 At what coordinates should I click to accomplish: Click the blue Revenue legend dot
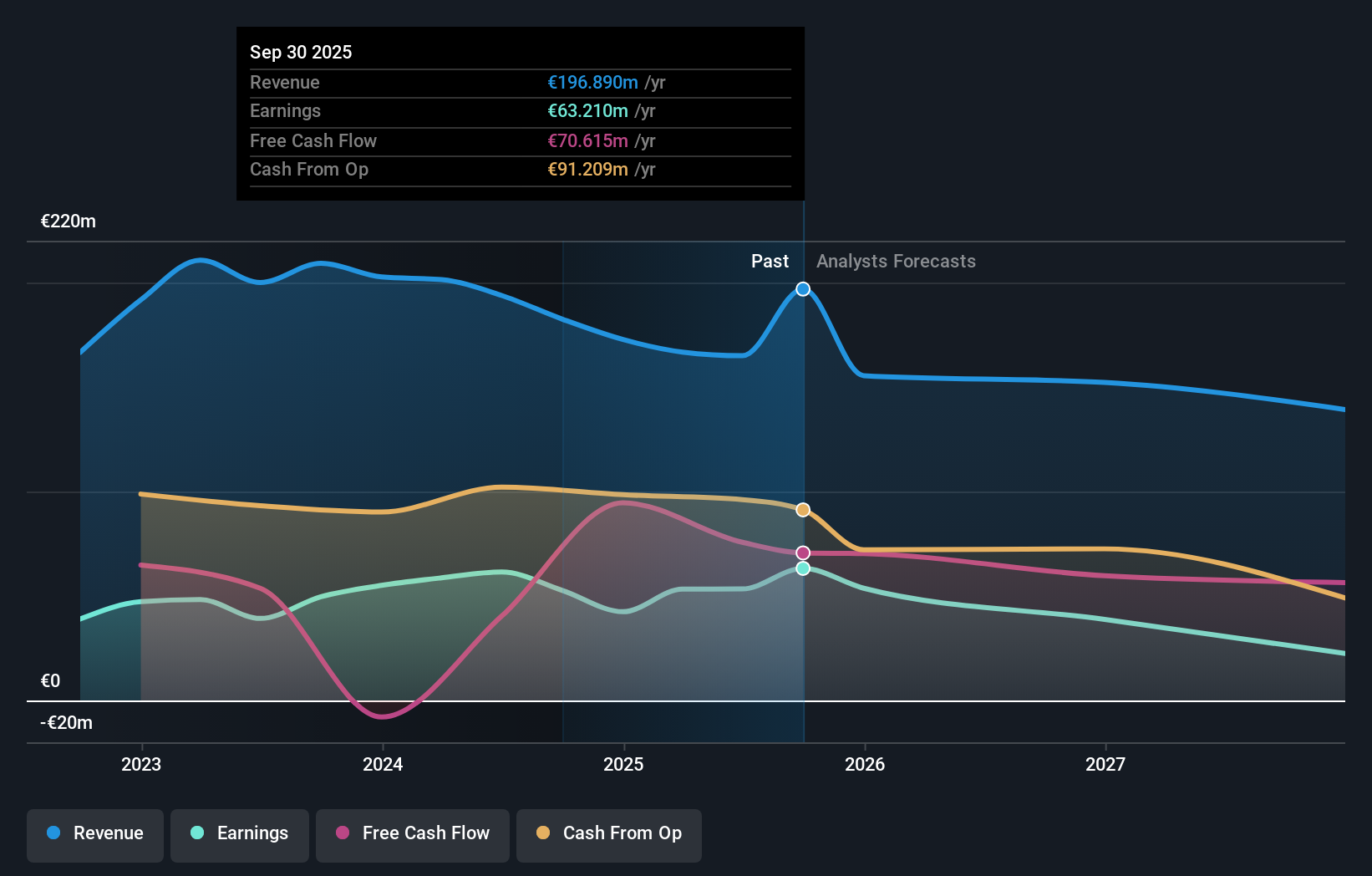[52, 833]
